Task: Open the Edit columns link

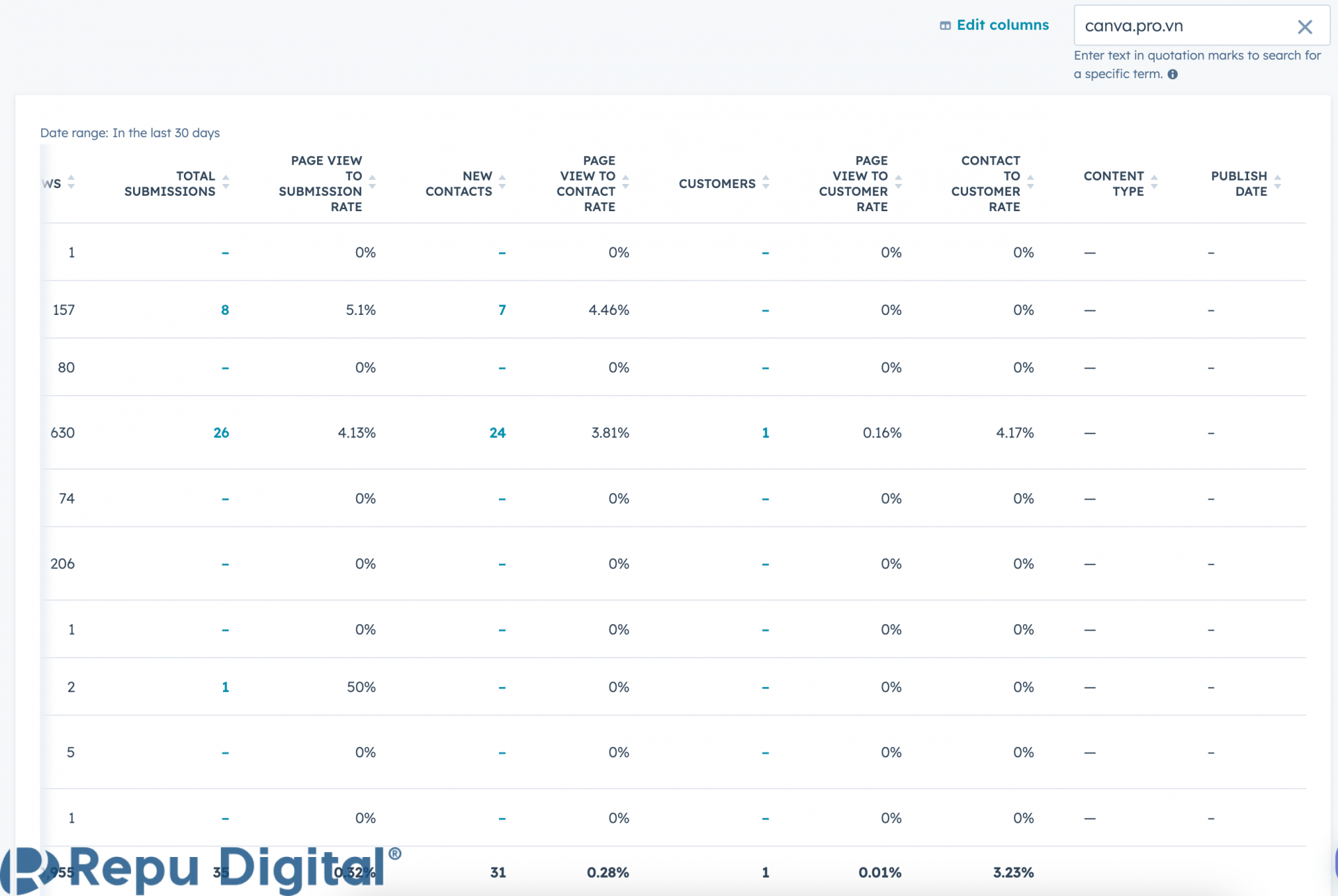Action: pyautogui.click(x=994, y=25)
